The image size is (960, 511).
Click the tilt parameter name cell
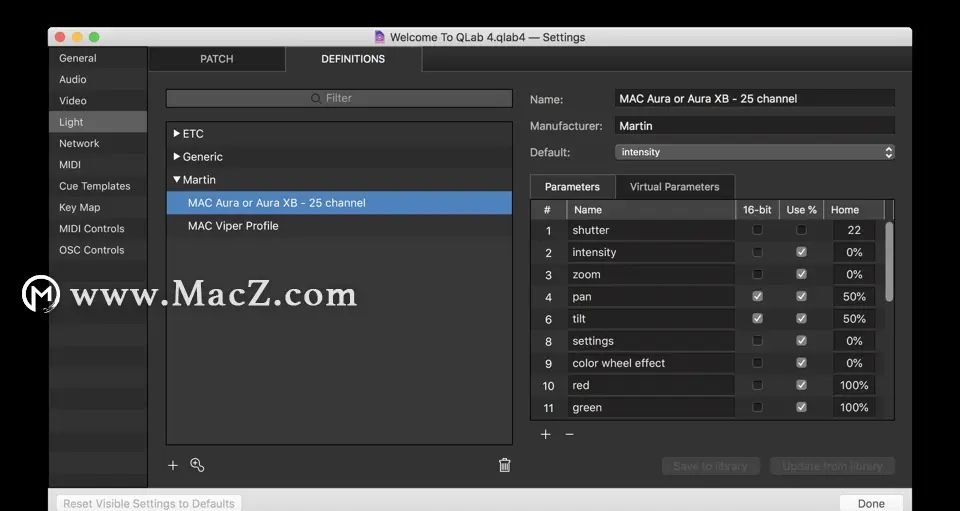[651, 318]
